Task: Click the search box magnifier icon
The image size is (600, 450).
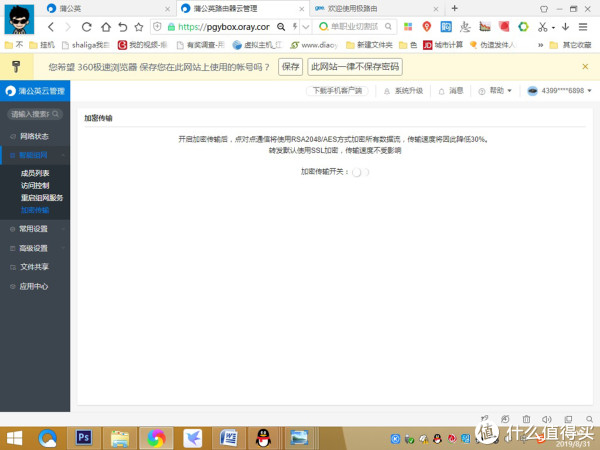Action: coord(388,26)
